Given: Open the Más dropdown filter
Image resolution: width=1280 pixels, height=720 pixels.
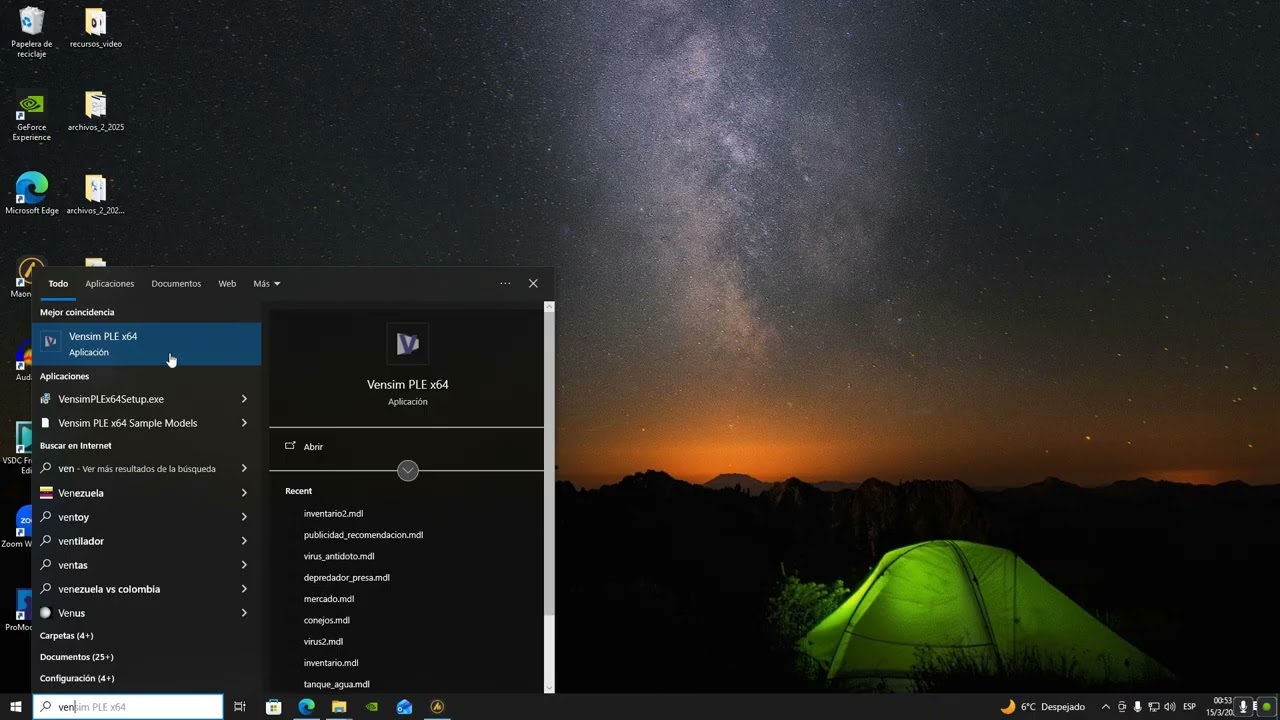Looking at the screenshot, I should (x=267, y=284).
